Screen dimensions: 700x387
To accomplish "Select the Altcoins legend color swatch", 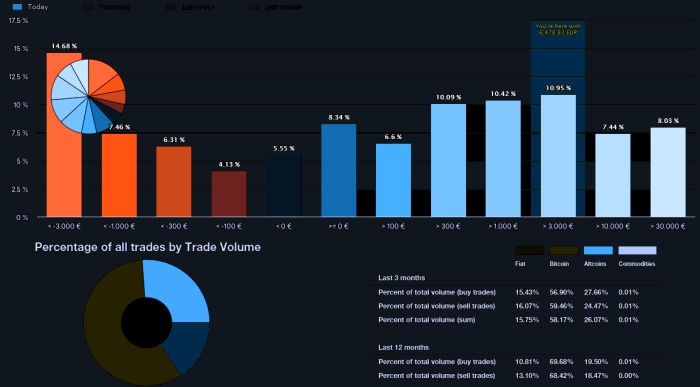I will (598, 250).
